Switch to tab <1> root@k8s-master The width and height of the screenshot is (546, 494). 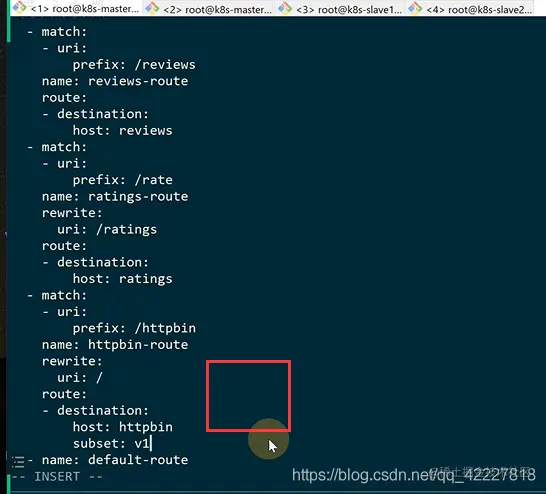pos(76,8)
